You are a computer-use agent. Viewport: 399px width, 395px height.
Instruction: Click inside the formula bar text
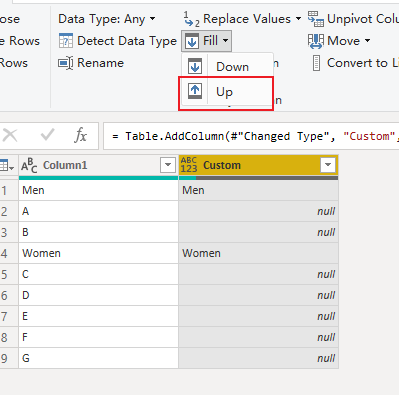point(255,136)
